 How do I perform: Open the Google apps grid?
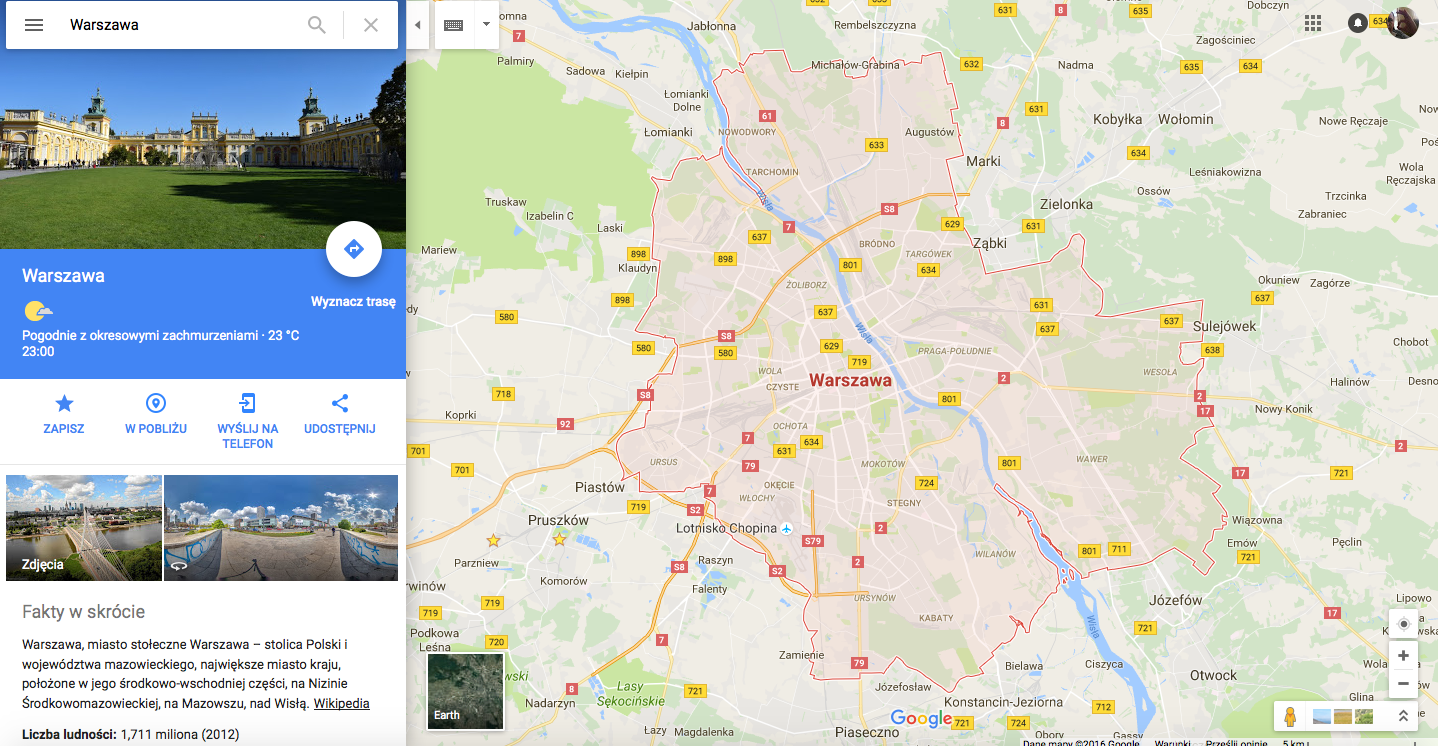point(1313,23)
